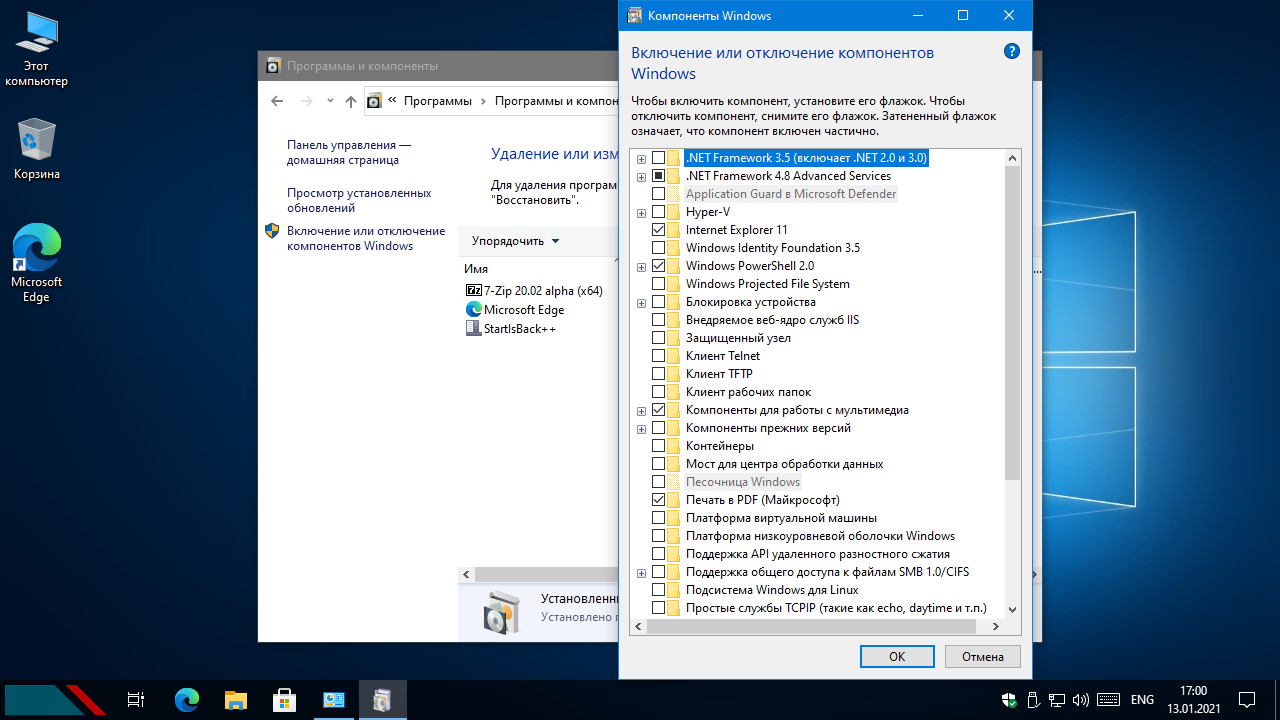Open the Упорядочить dropdown

pos(516,241)
